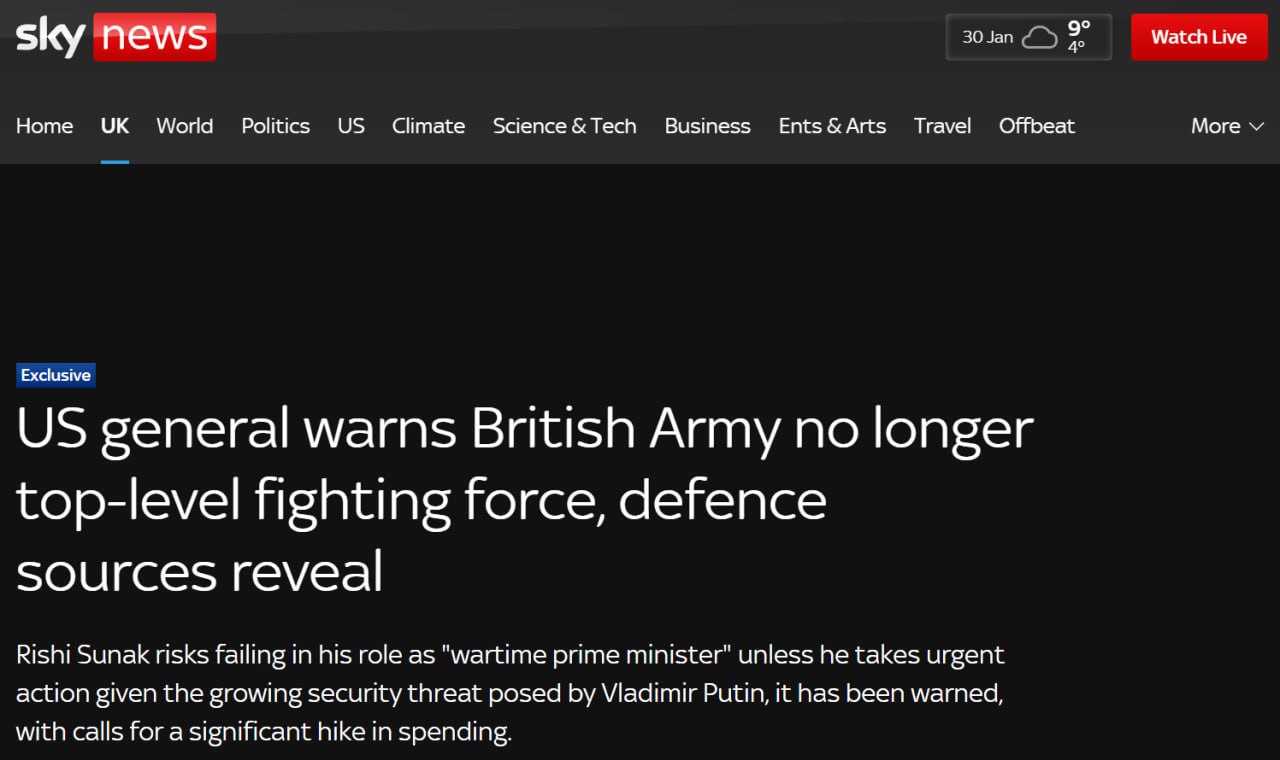Expand the More navigation dropdown
Viewport: 1280px width, 760px height.
tap(1228, 126)
